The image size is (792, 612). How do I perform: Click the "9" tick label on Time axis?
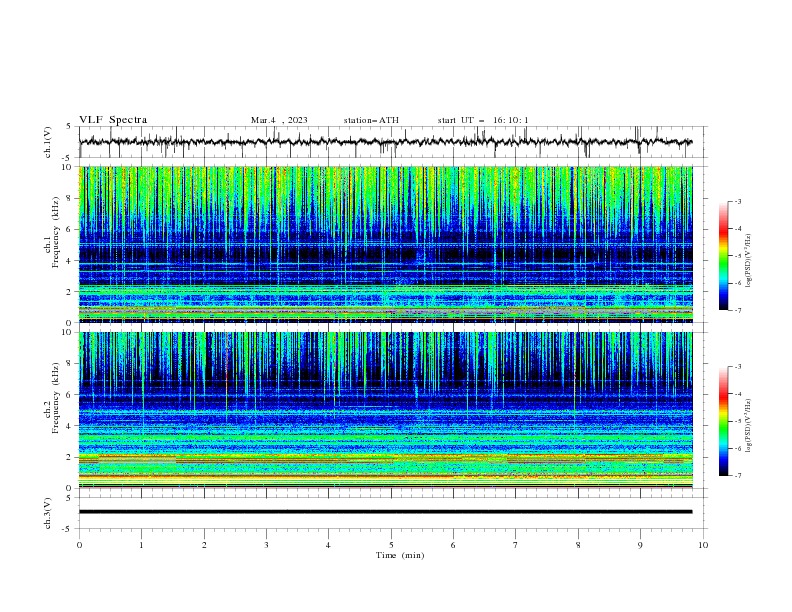pyautogui.click(x=640, y=545)
